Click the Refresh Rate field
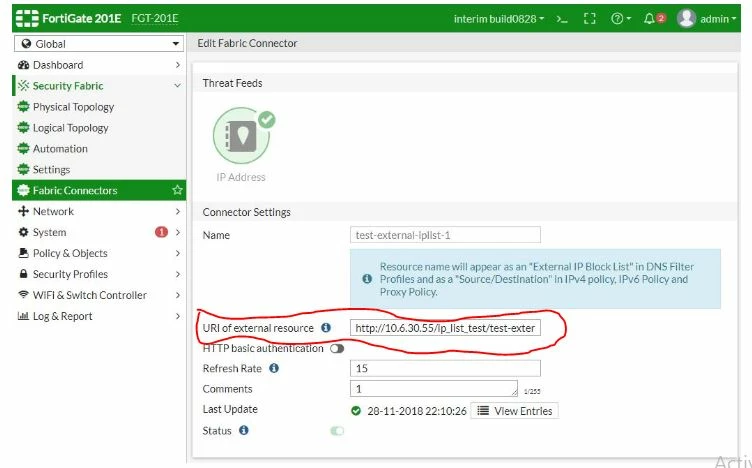752x468 pixels. tap(445, 368)
